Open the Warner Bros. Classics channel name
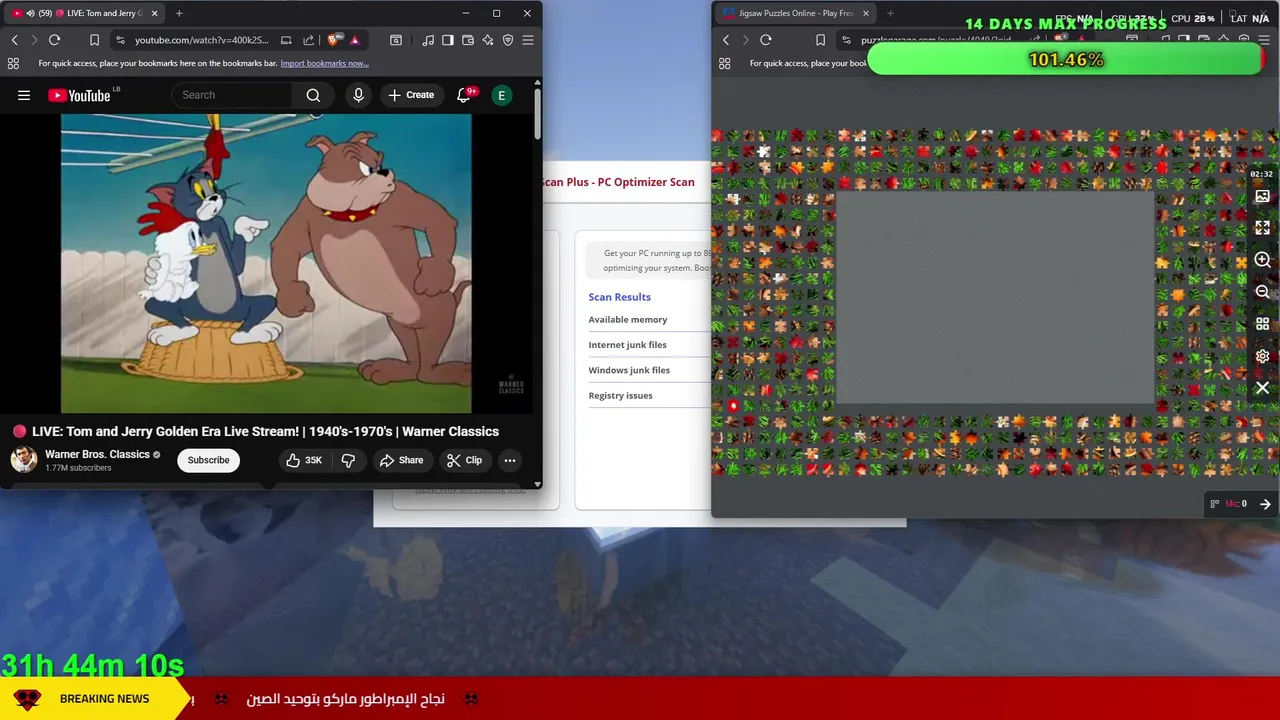This screenshot has height=720, width=1280. click(97, 454)
